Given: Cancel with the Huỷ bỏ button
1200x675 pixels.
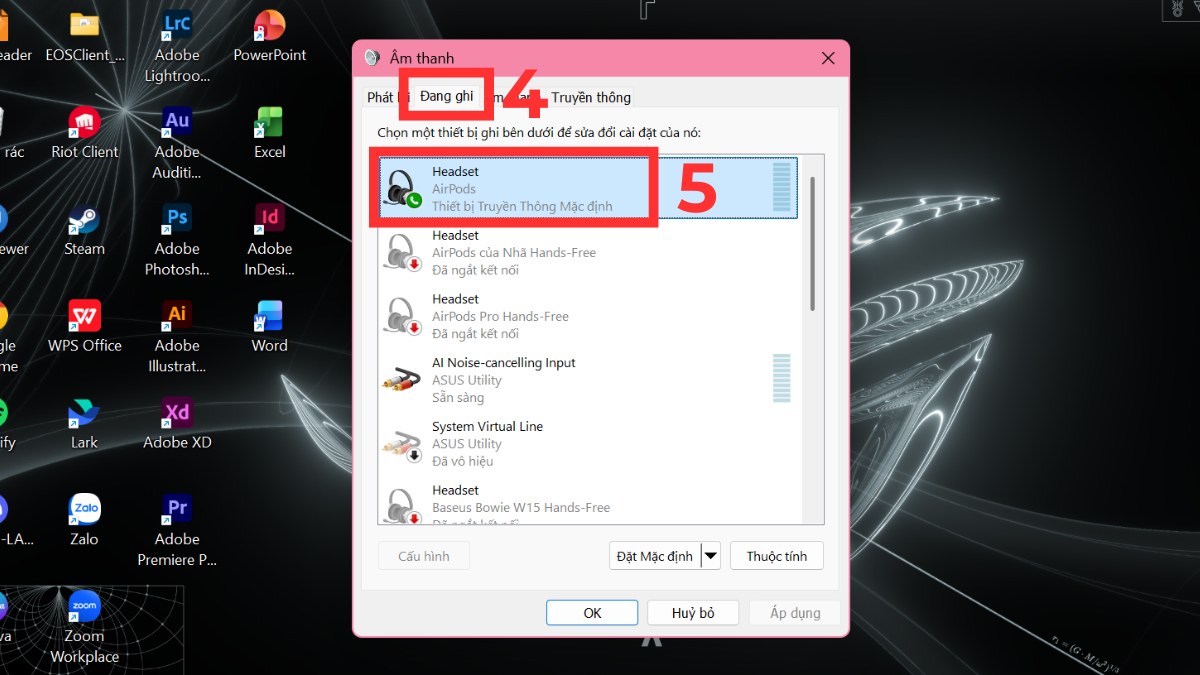Looking at the screenshot, I should [x=693, y=613].
